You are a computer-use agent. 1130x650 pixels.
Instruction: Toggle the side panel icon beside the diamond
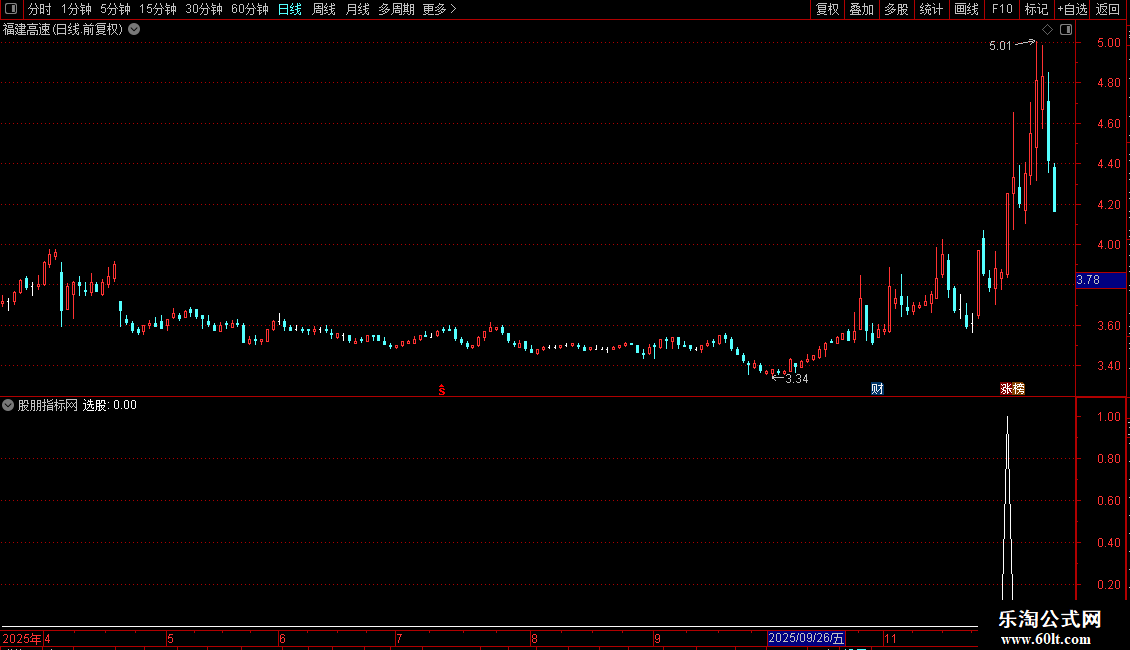(1066, 30)
